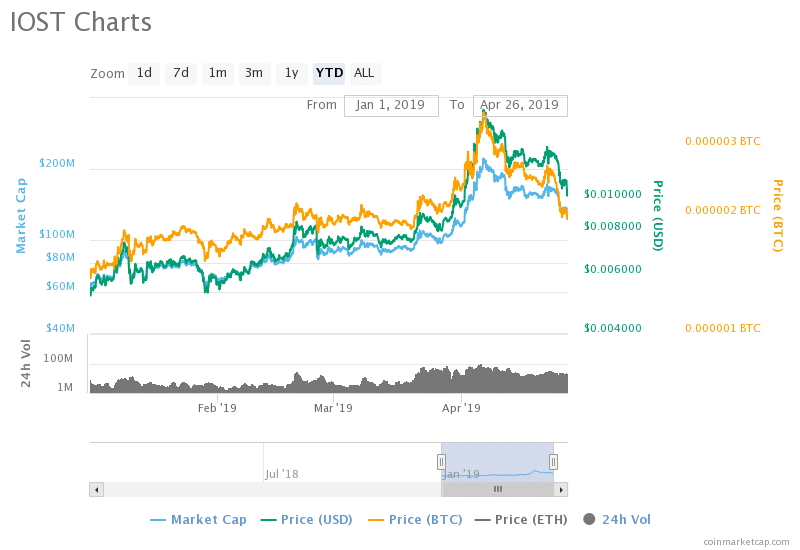800x550 pixels.
Task: Select the 7d zoom range
Action: click(181, 73)
